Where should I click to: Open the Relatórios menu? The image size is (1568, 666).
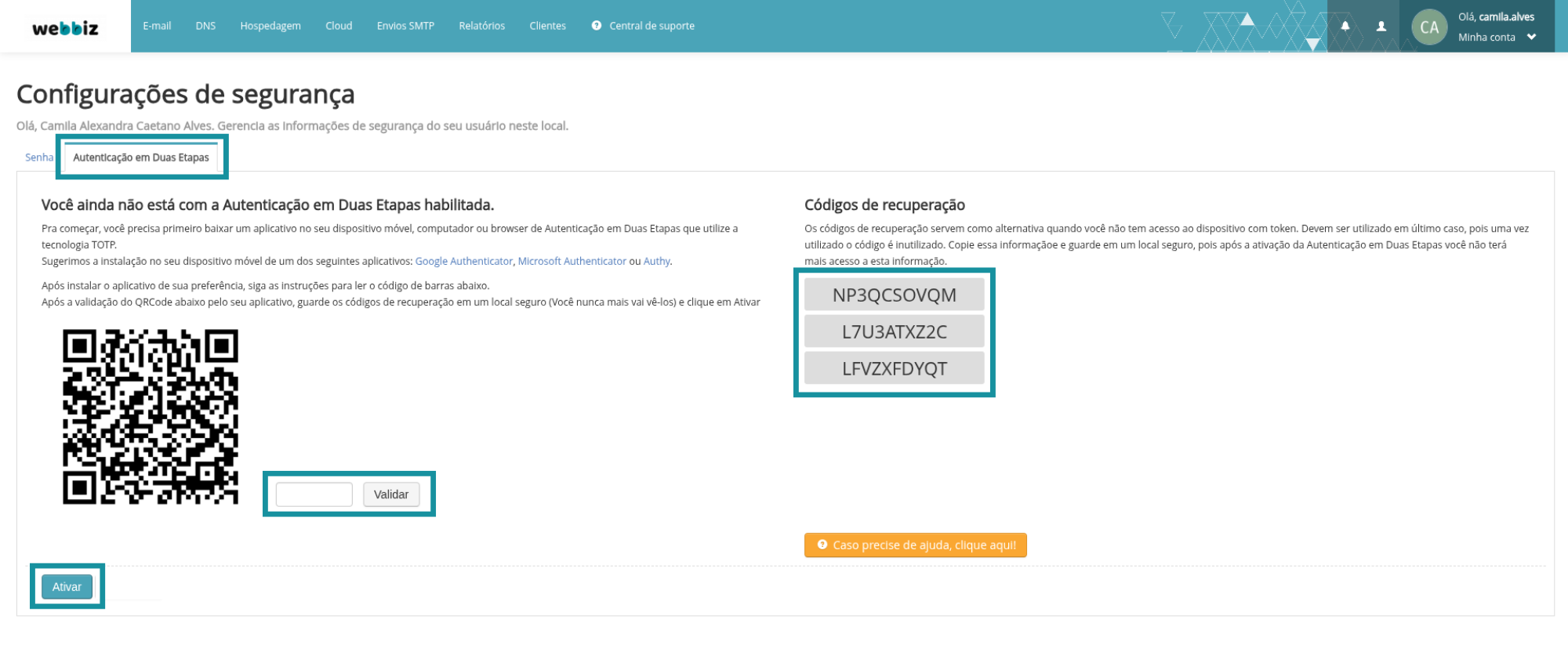click(481, 26)
